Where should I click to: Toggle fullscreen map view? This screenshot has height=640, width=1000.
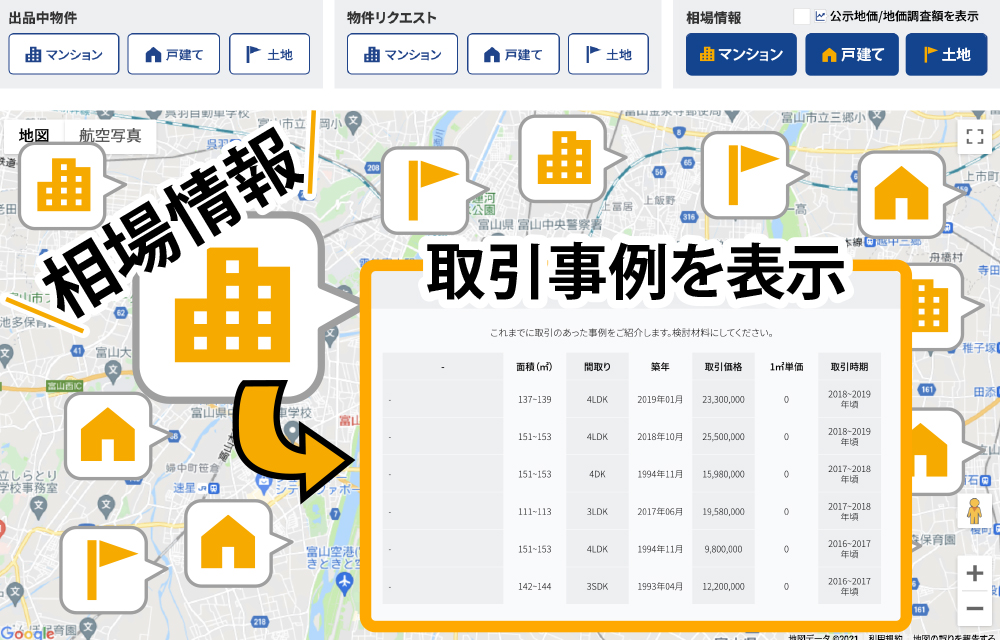click(973, 137)
